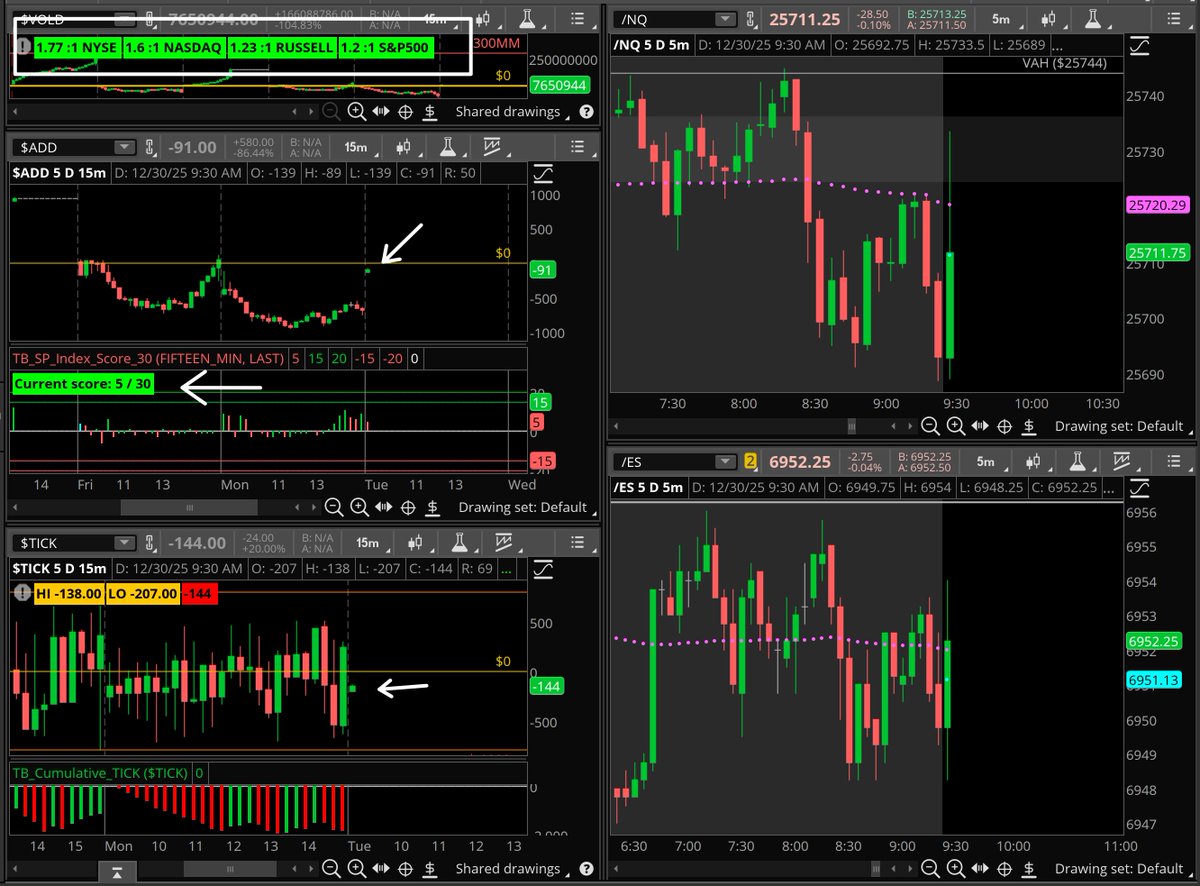Open Drawing set: Default under /NQ chart
This screenshot has width=1200, height=886.
[x=1119, y=426]
